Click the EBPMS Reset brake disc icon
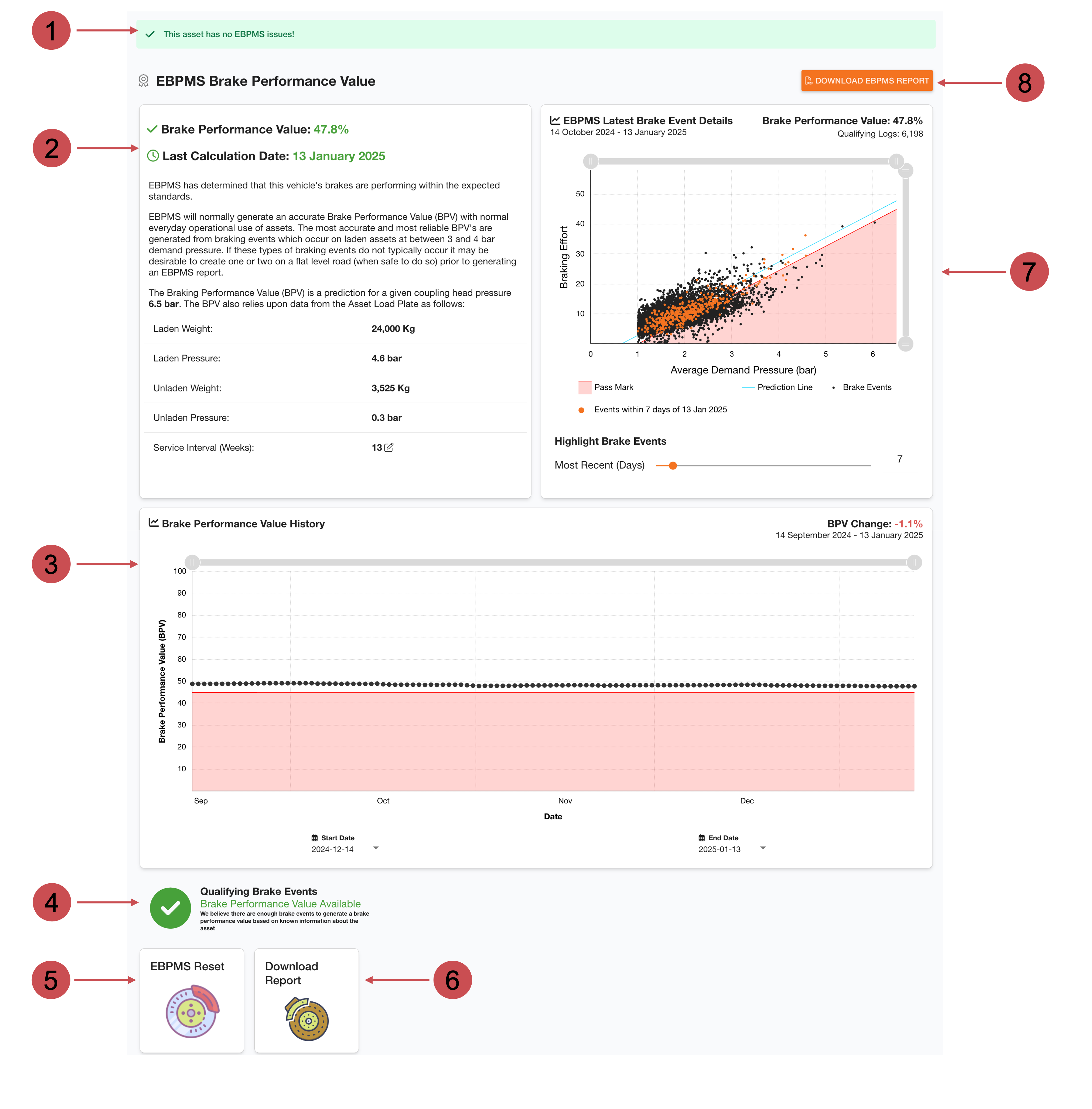This screenshot has height=1109, width=1092. 192,1012
